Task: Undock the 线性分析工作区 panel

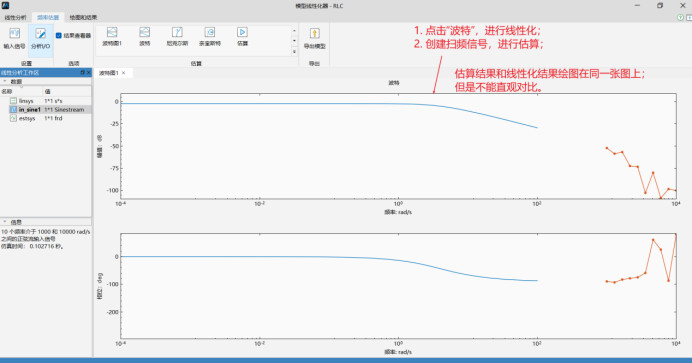Action: [83, 72]
